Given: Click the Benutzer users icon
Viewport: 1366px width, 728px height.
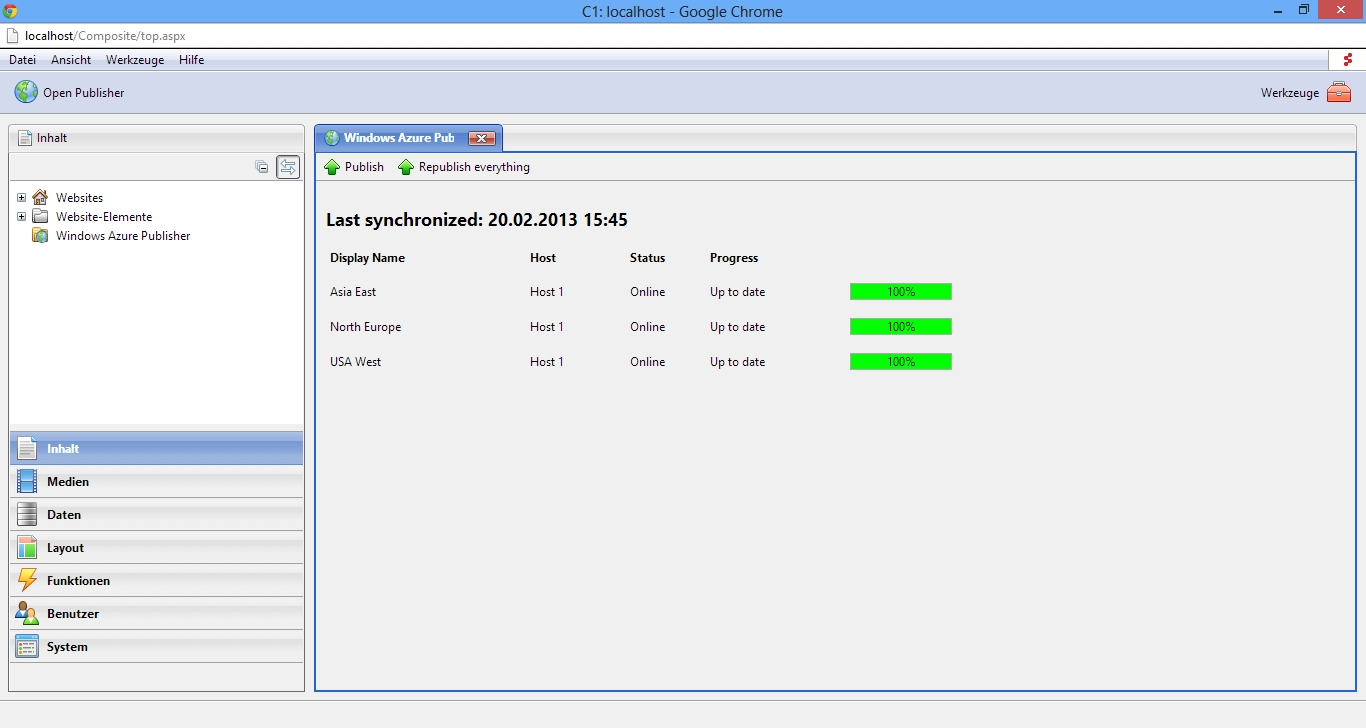Looking at the screenshot, I should point(27,614).
